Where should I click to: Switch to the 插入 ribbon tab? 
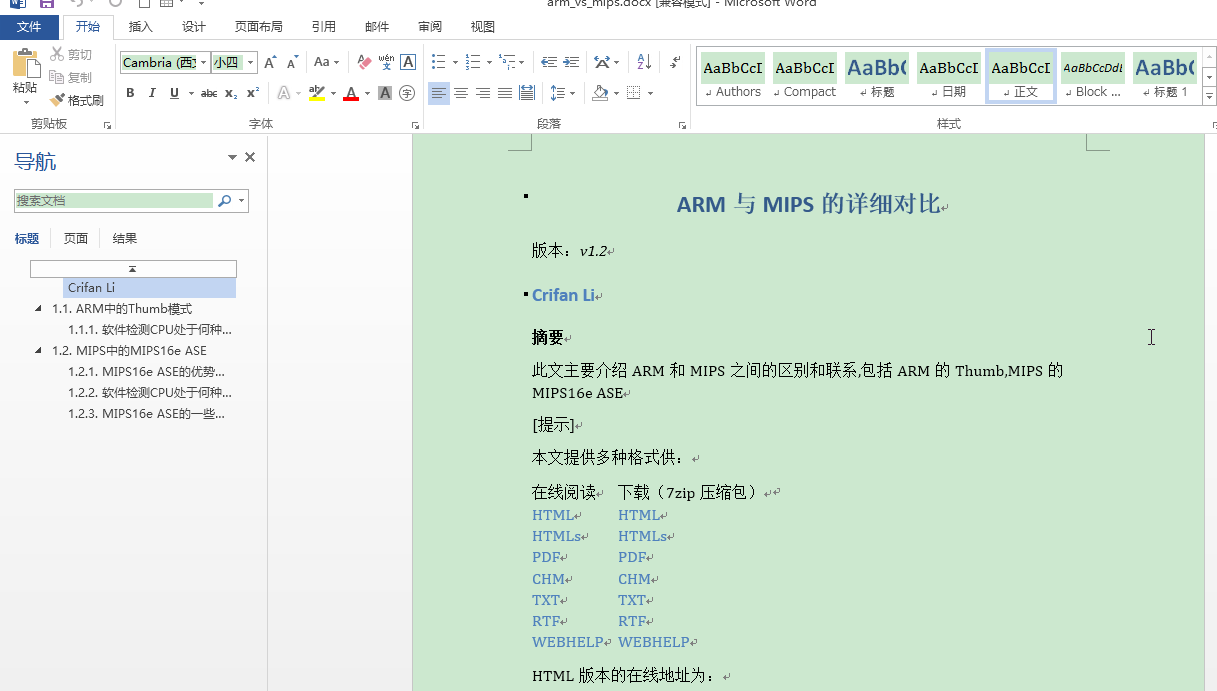pos(141,27)
